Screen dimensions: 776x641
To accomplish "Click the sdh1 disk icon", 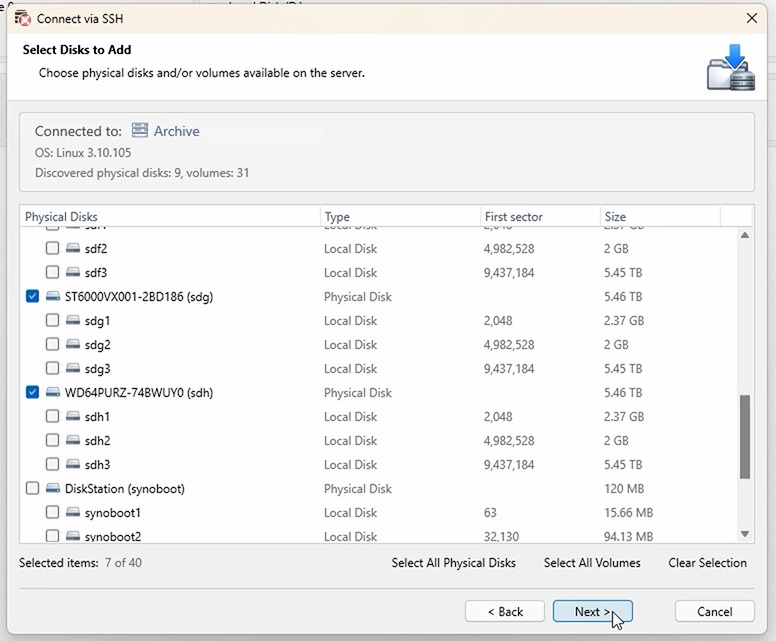I will pyautogui.click(x=73, y=416).
